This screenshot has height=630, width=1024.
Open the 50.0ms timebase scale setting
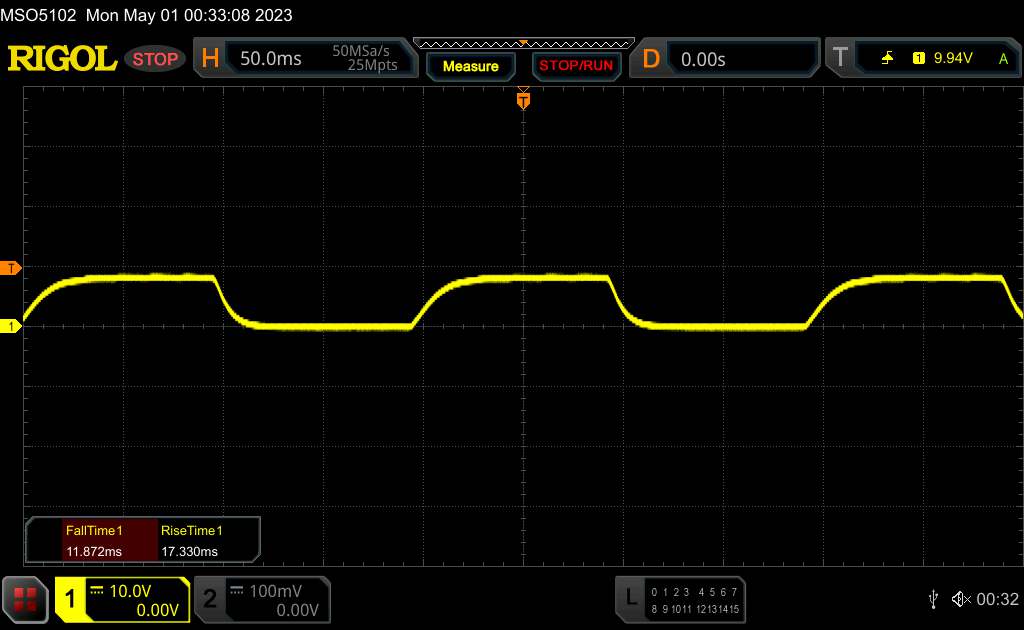tap(271, 59)
